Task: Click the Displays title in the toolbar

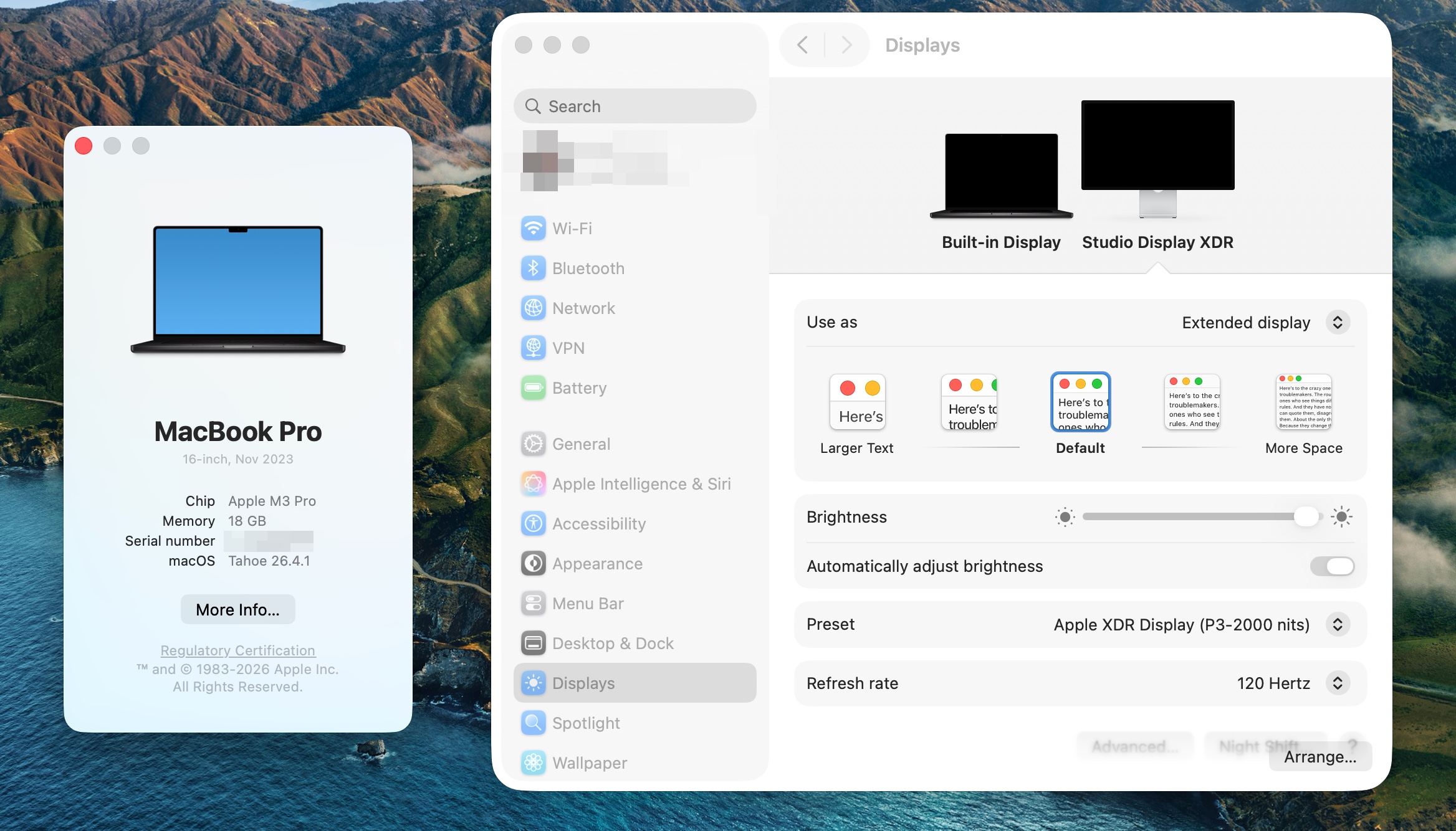Action: [x=922, y=45]
